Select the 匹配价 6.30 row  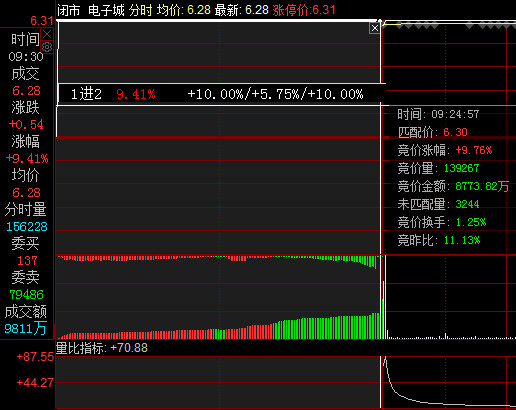click(x=432, y=132)
